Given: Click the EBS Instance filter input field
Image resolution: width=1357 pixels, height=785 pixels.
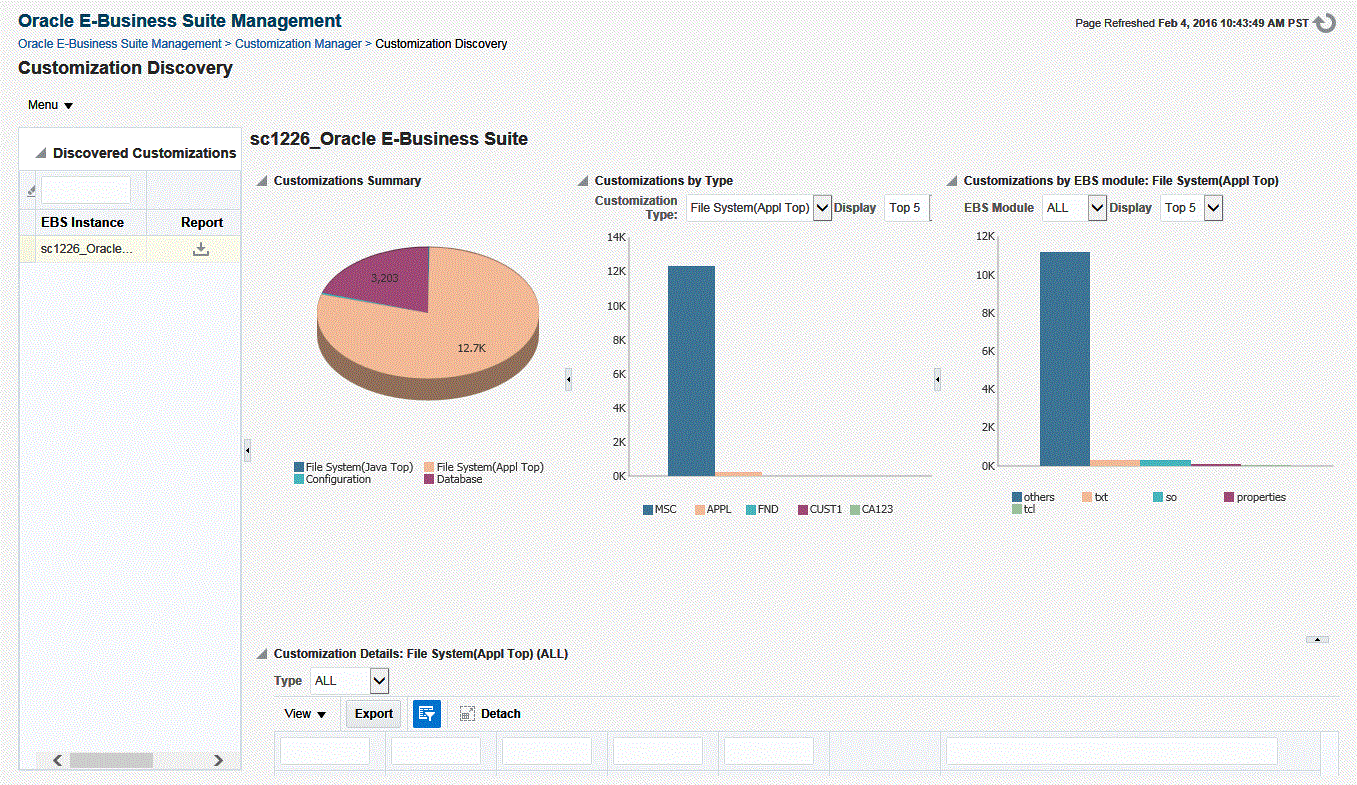Looking at the screenshot, I should (x=86, y=190).
